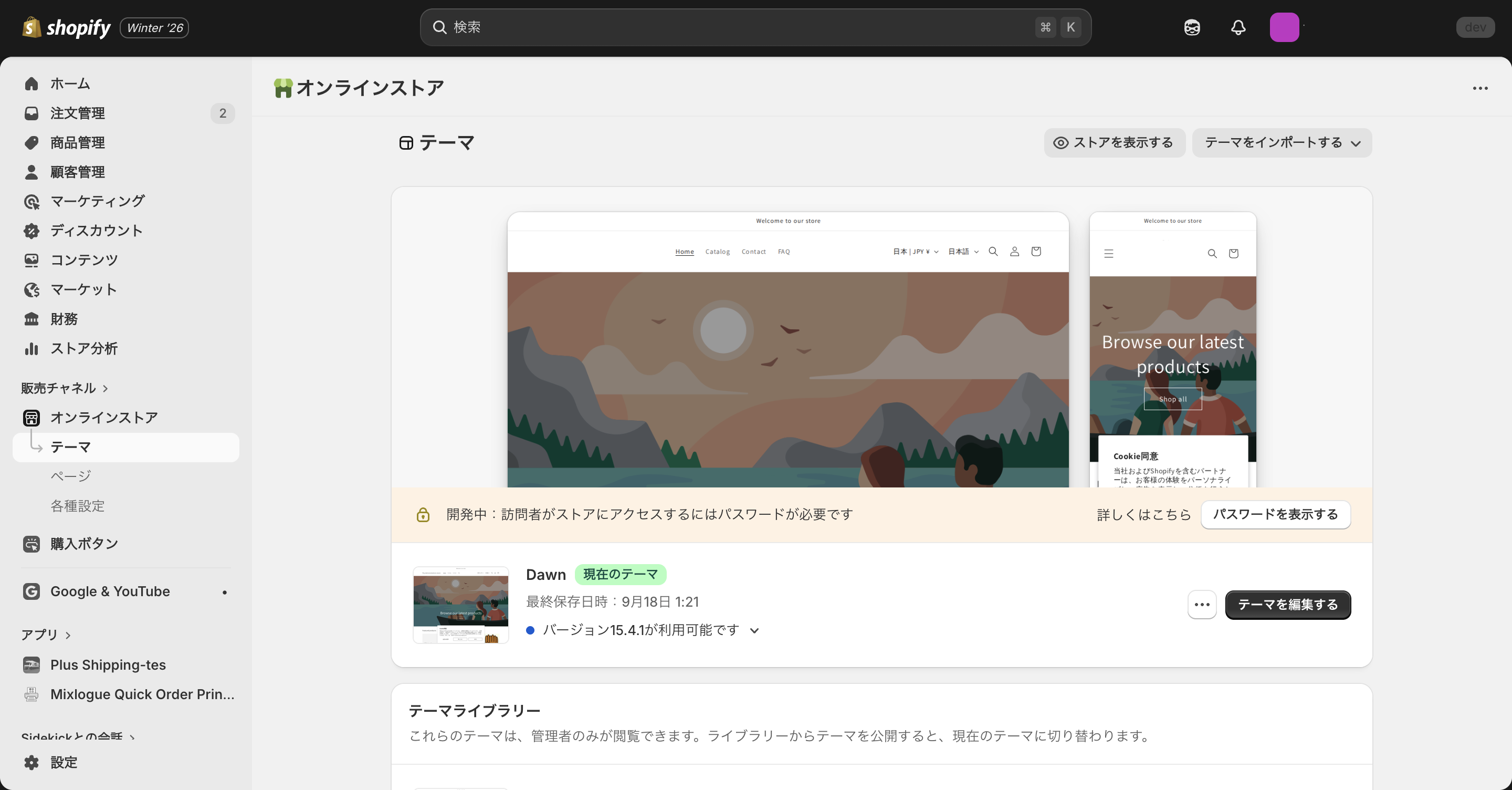Open the マーケティング section
This screenshot has width=1512, height=790.
(96, 201)
